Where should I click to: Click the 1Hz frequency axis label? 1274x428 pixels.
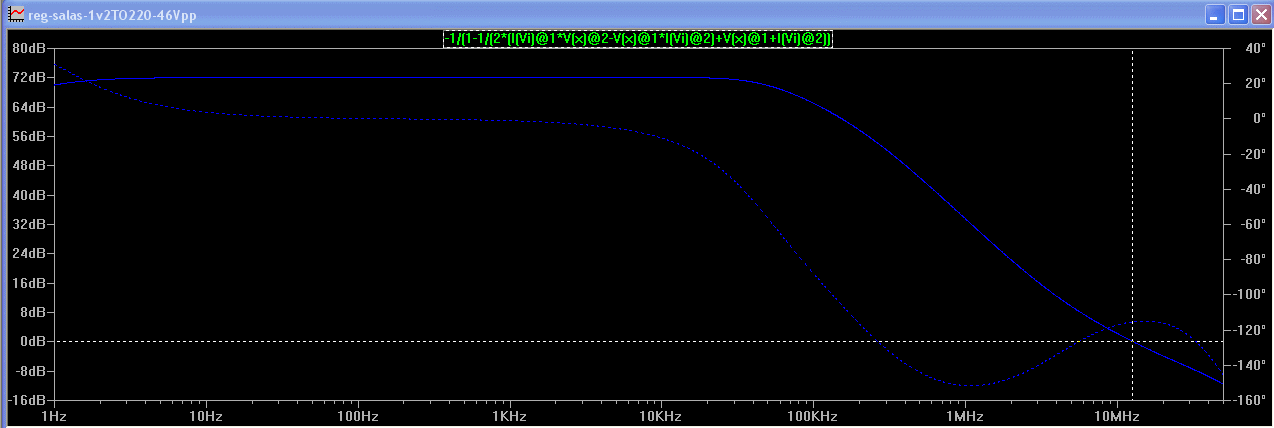[54, 415]
